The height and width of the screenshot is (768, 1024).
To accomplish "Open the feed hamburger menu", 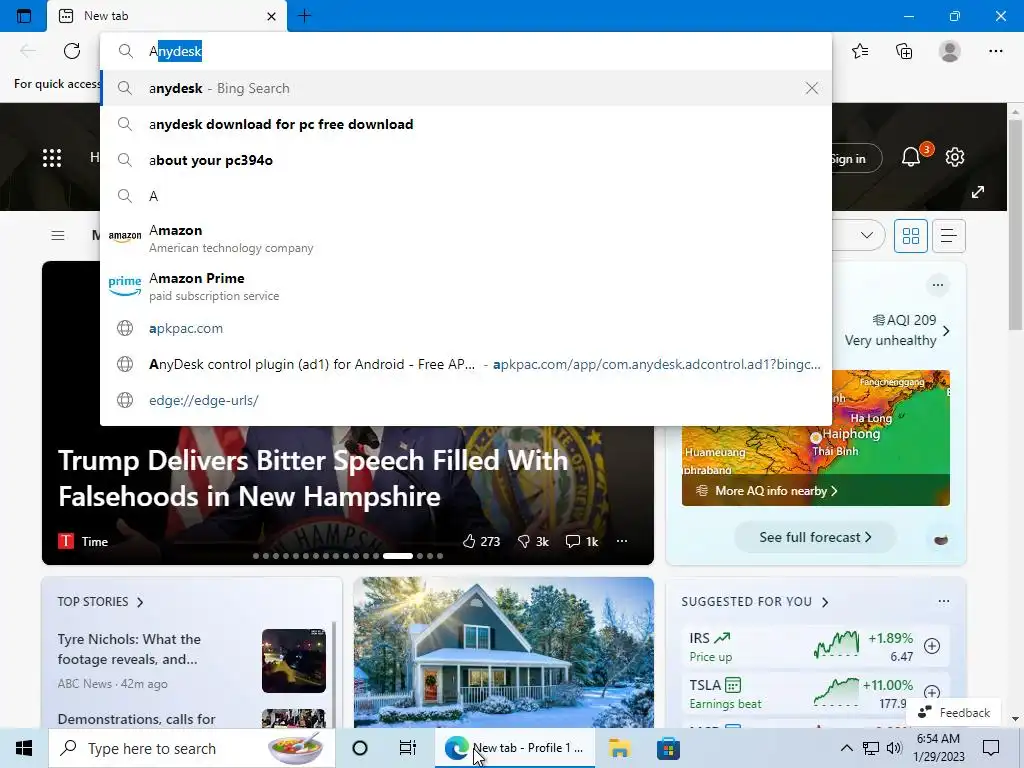I will pos(57,235).
